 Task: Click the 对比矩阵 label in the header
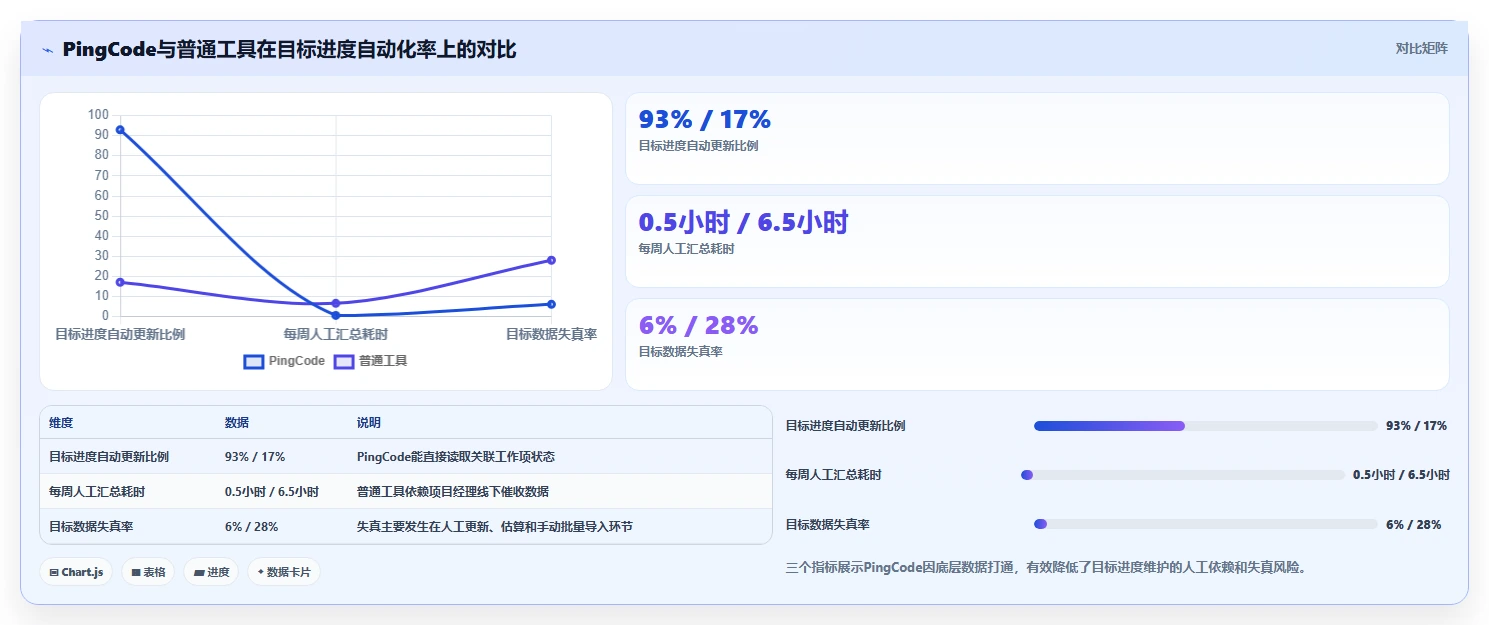click(x=1421, y=48)
